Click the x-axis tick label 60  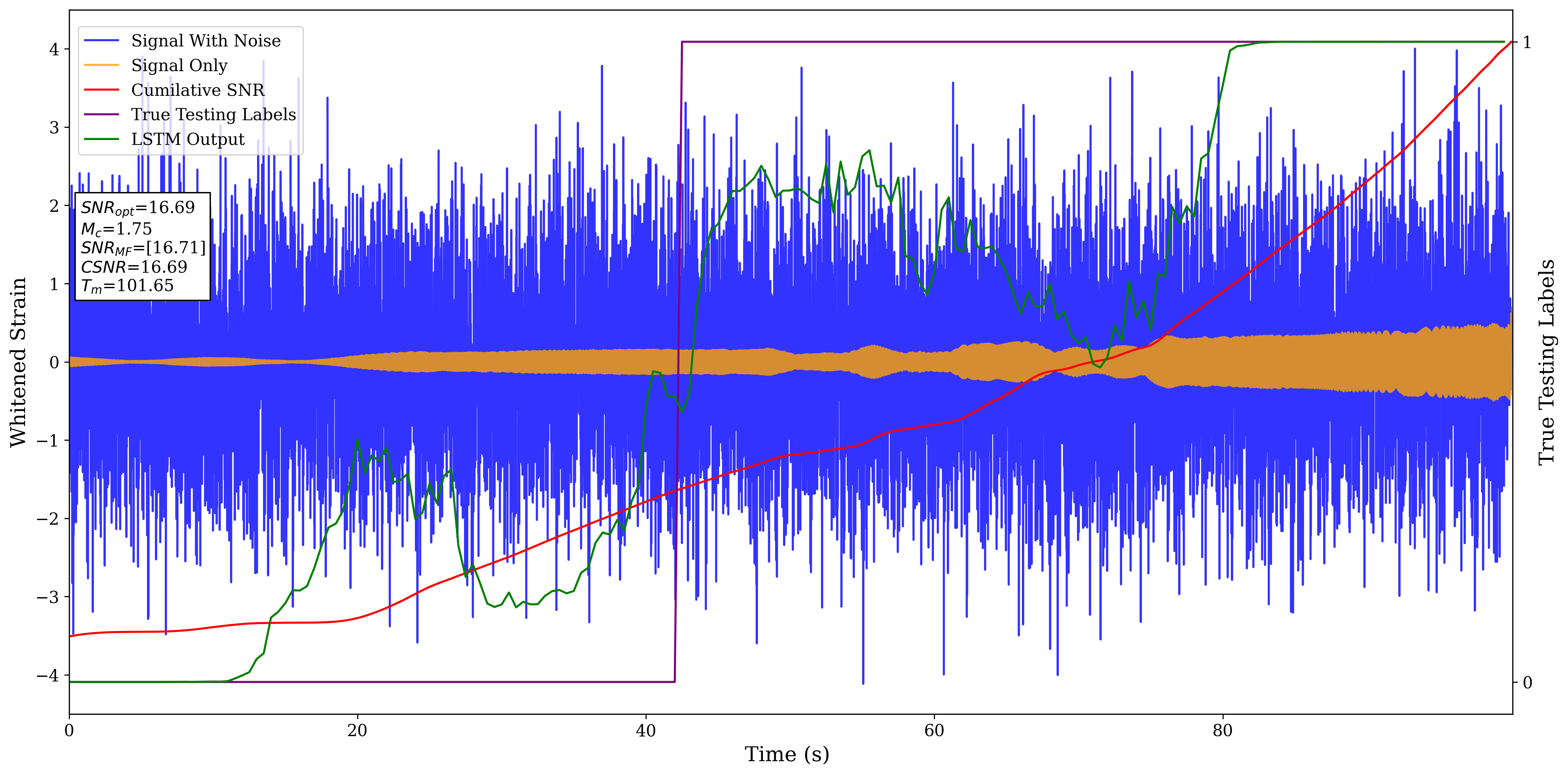[x=934, y=731]
